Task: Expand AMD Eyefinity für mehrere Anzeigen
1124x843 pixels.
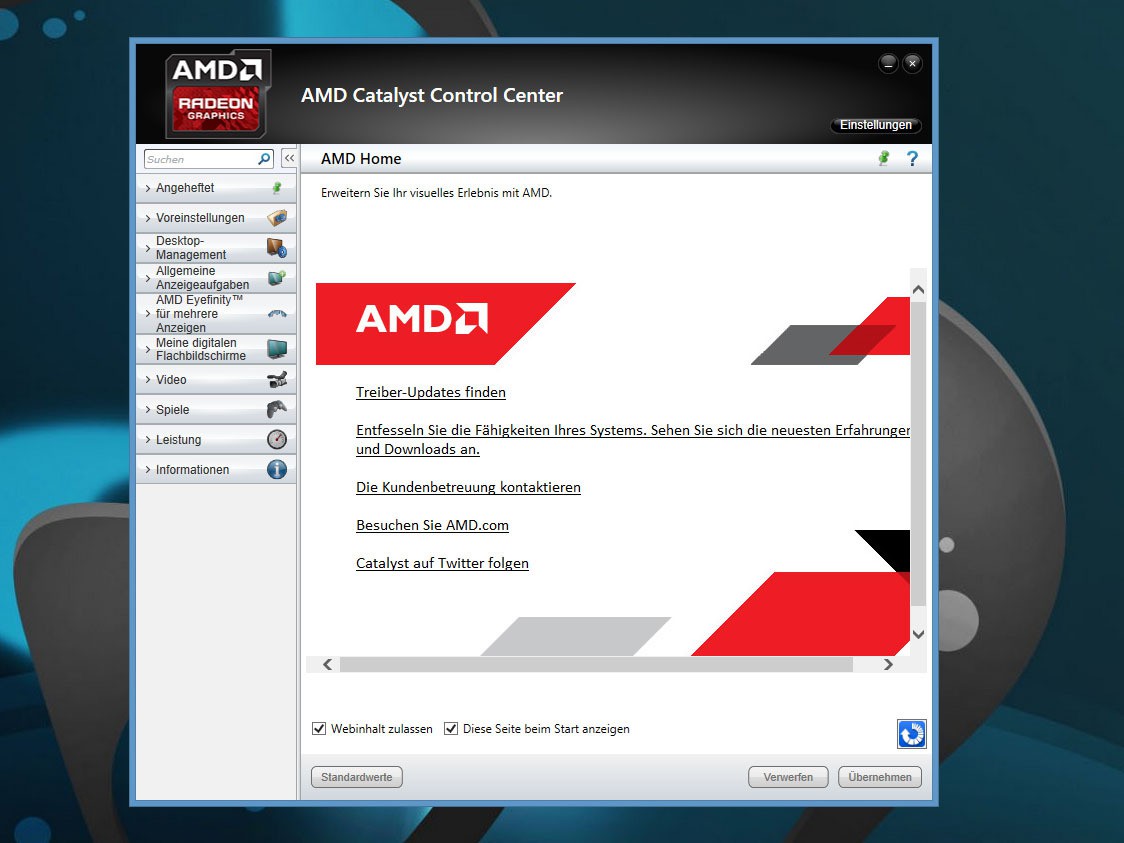Action: (x=198, y=314)
